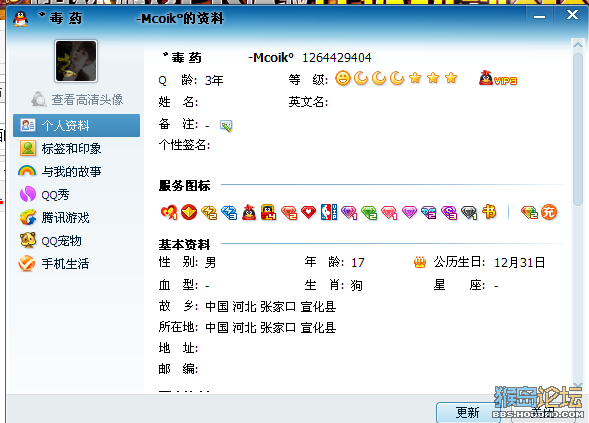This screenshot has height=423, width=589.
Task: Click the 基本资料 section heading
Action: coord(184,245)
